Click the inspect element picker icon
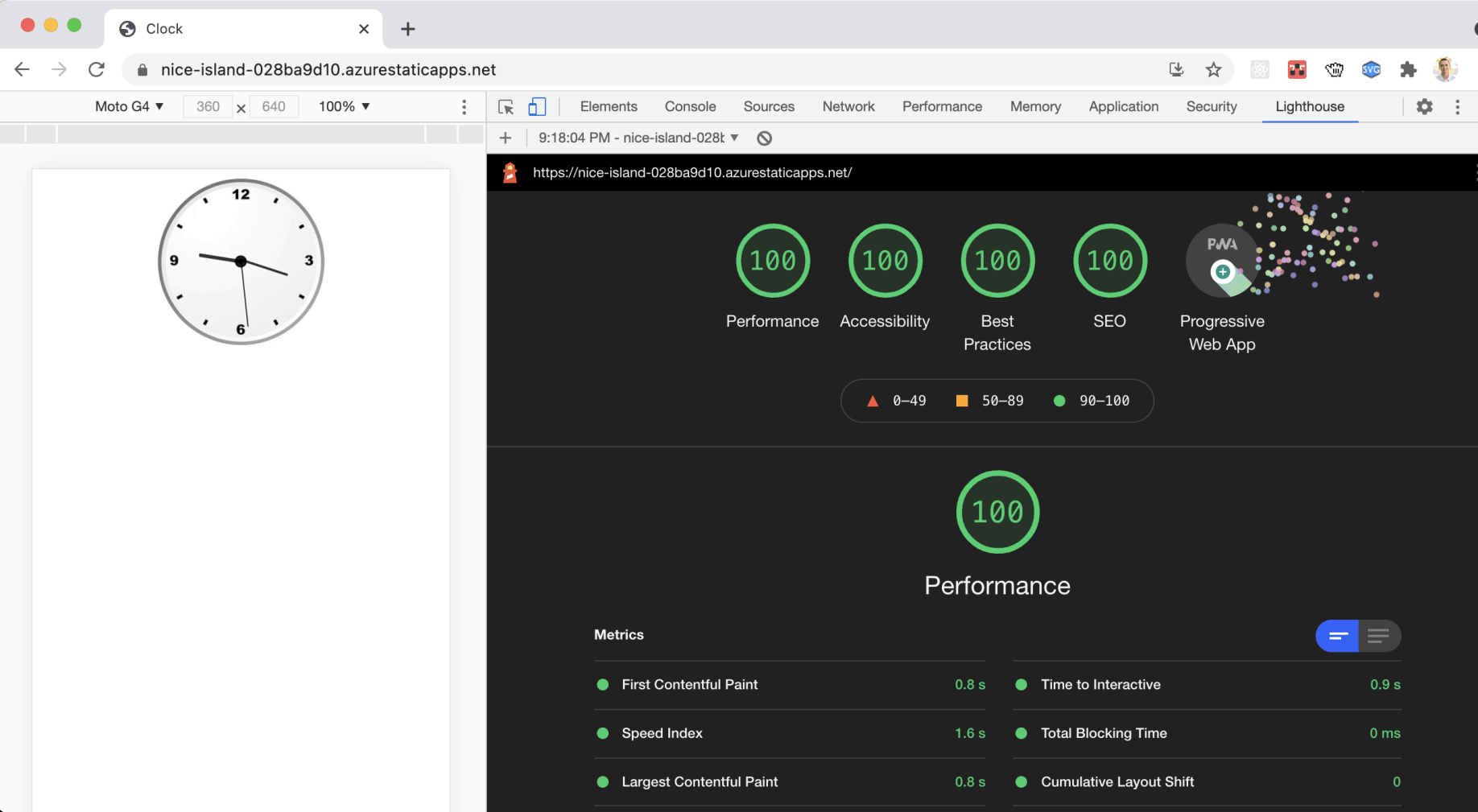 (x=506, y=107)
